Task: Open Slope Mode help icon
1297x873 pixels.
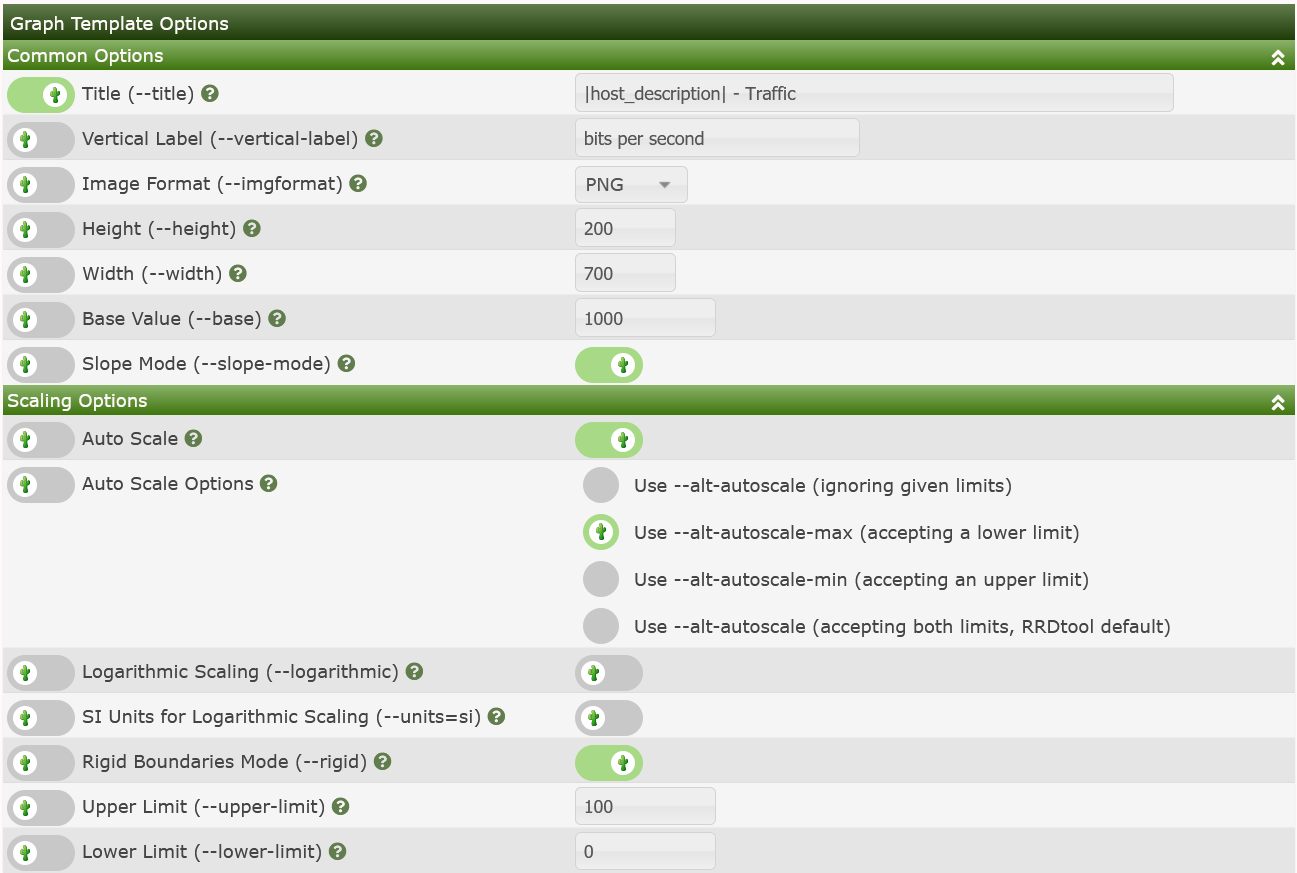Action: point(346,363)
